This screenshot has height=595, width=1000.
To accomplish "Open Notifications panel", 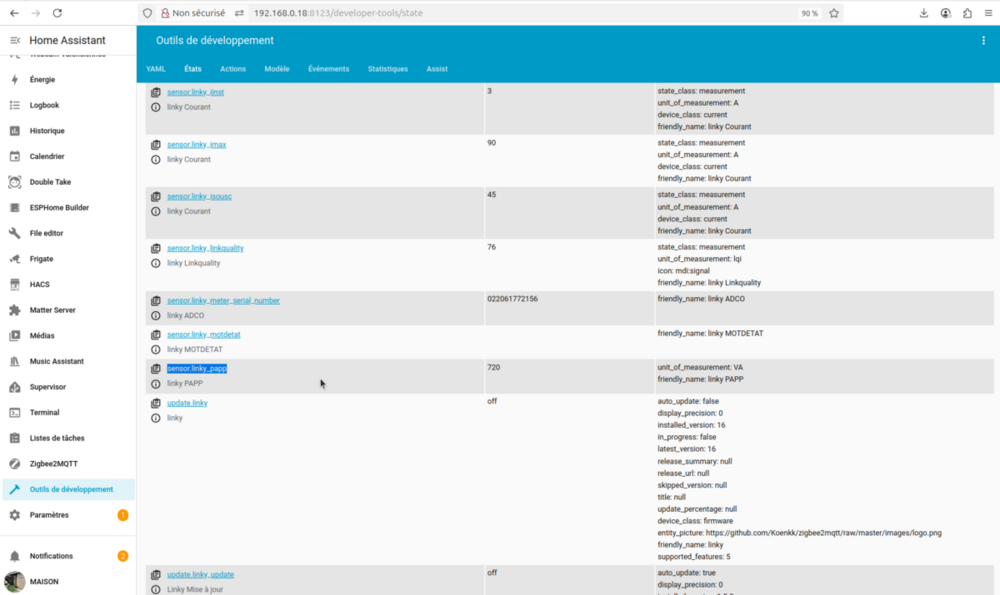I will tap(68, 556).
